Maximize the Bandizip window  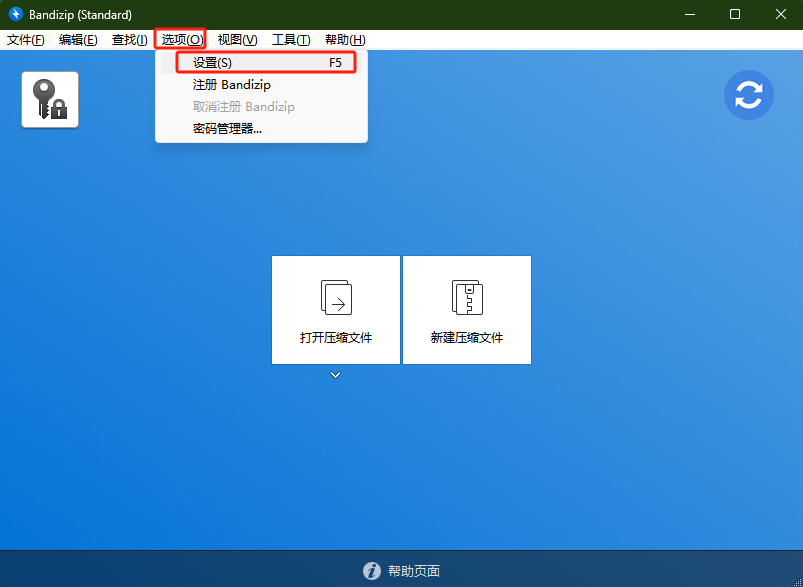click(735, 14)
